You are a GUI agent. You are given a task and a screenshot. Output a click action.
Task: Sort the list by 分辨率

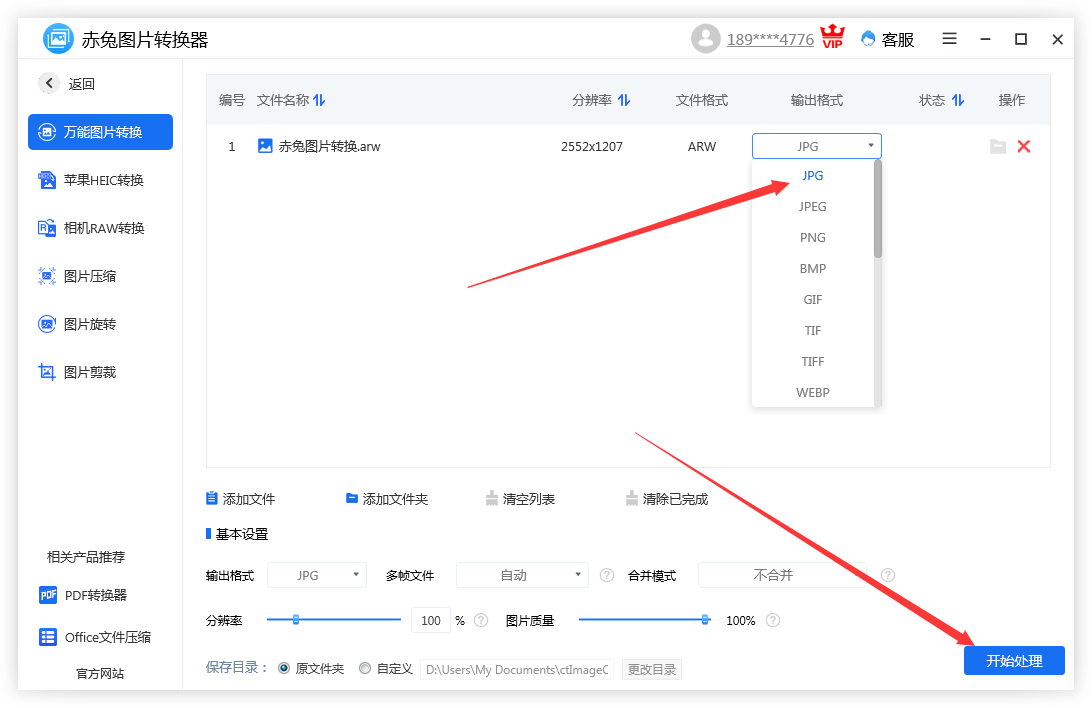pos(624,100)
